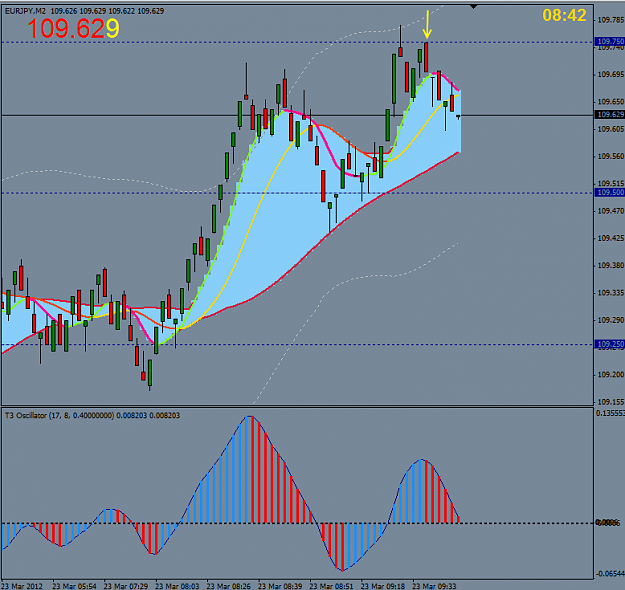625x590 pixels.
Task: Select the blue 109.250 level label
Action: coord(610,344)
